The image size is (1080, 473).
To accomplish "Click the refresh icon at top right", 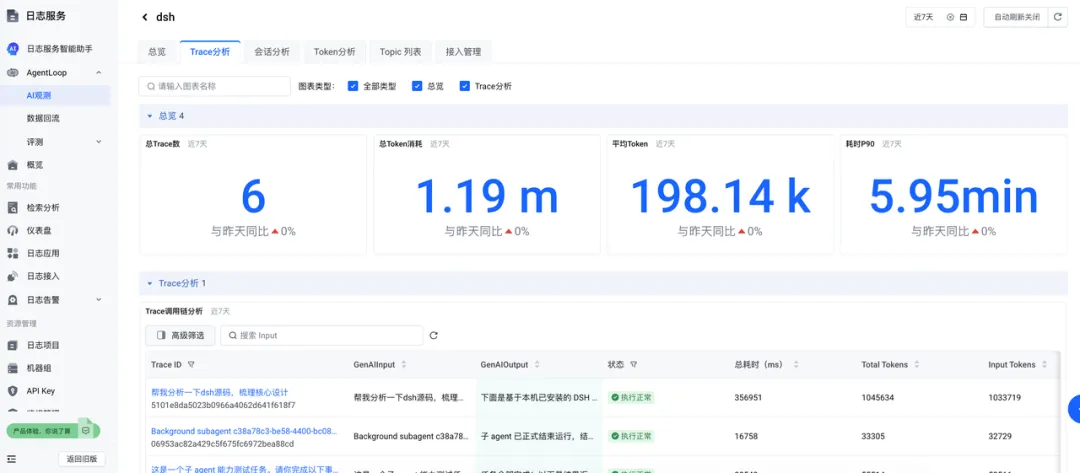I will pos(1059,17).
